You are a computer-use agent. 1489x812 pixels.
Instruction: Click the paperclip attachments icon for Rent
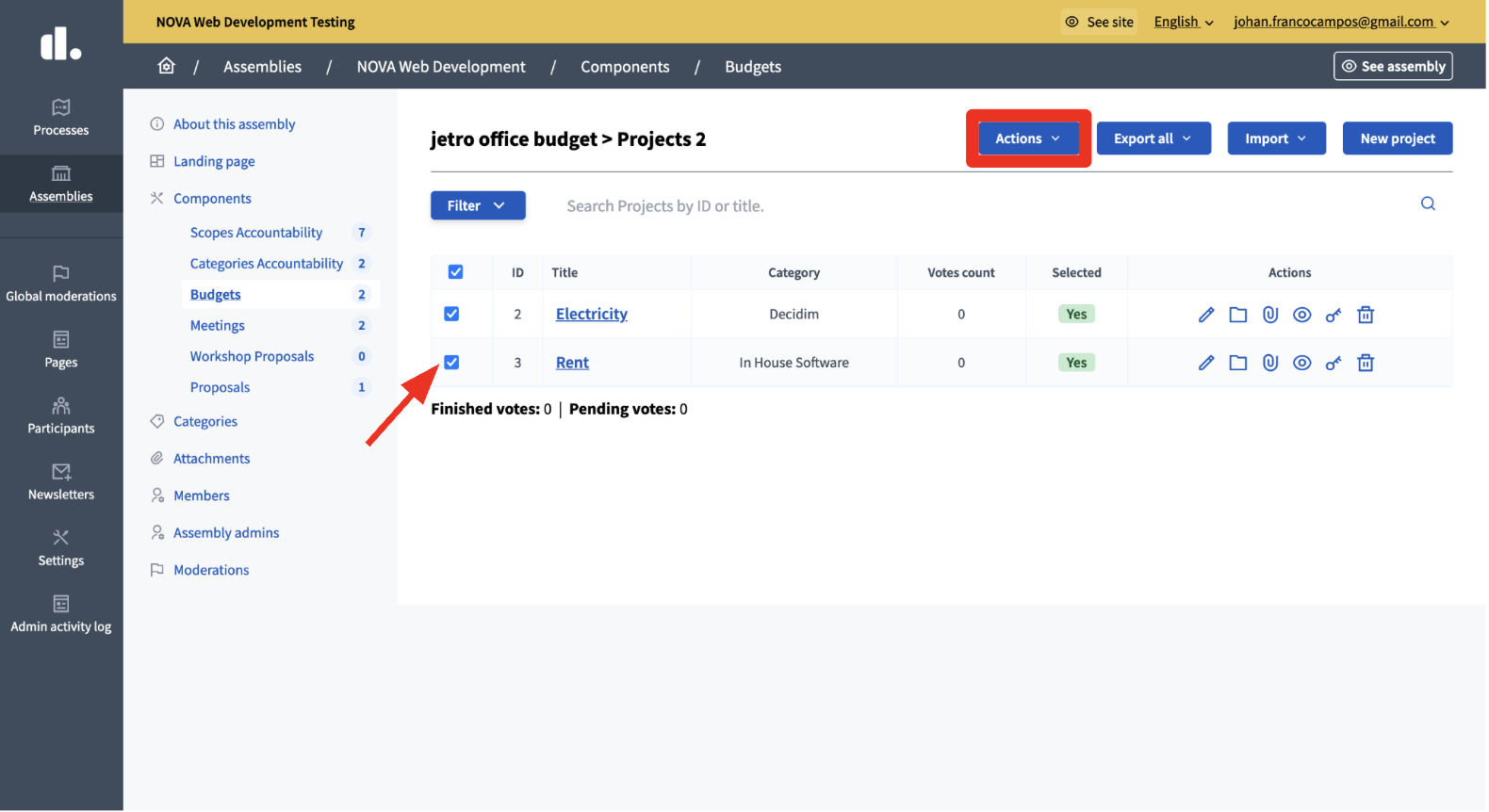pyautogui.click(x=1270, y=363)
